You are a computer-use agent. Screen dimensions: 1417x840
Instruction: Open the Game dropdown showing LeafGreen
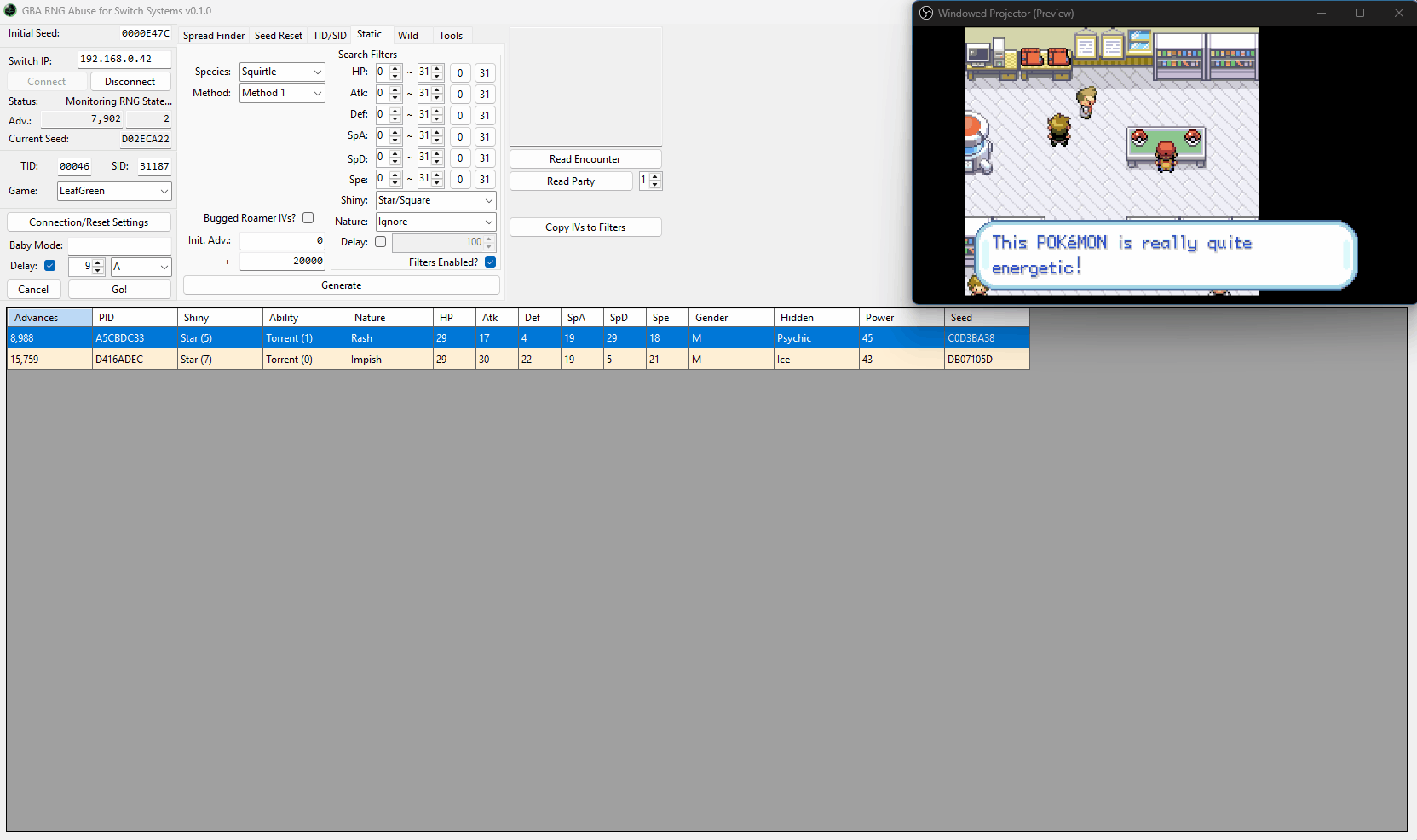click(114, 191)
